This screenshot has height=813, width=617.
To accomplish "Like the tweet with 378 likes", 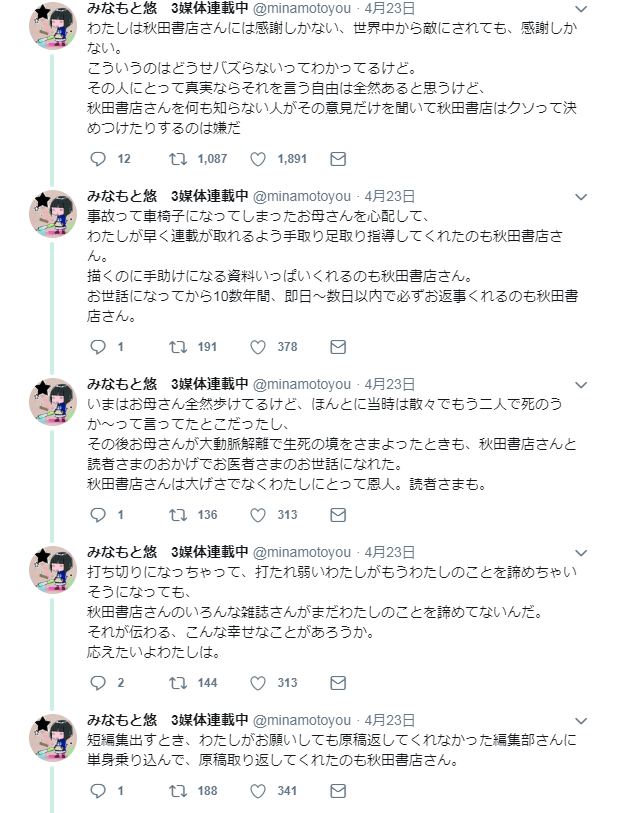I will [x=258, y=347].
